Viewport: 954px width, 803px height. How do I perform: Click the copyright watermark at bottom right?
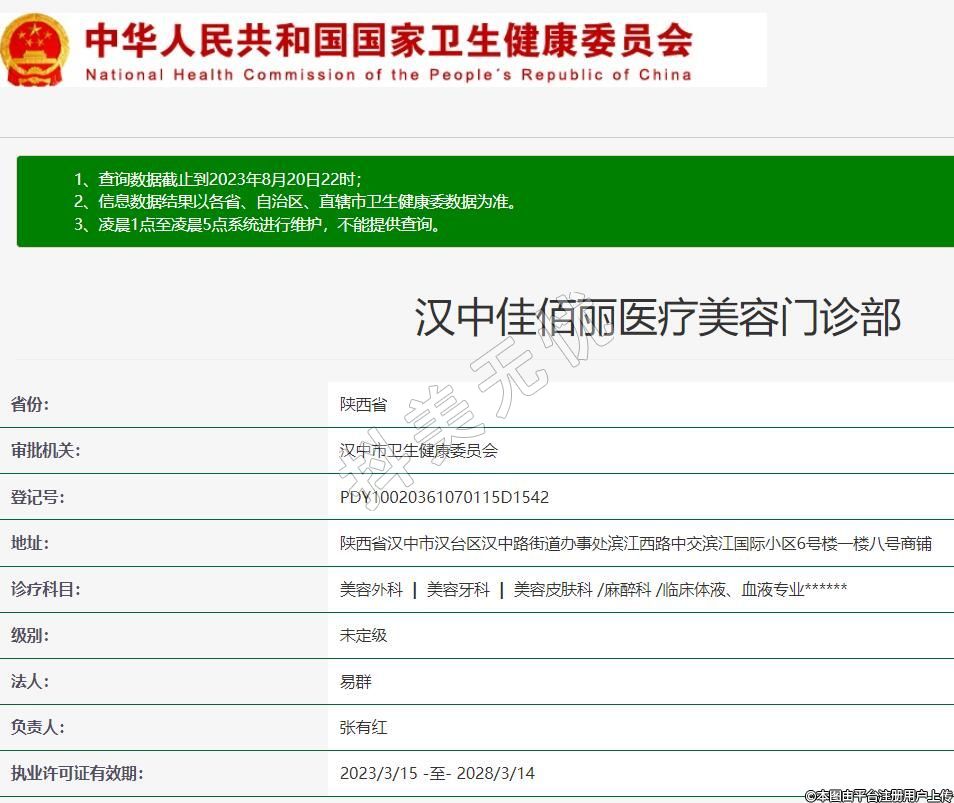878,795
